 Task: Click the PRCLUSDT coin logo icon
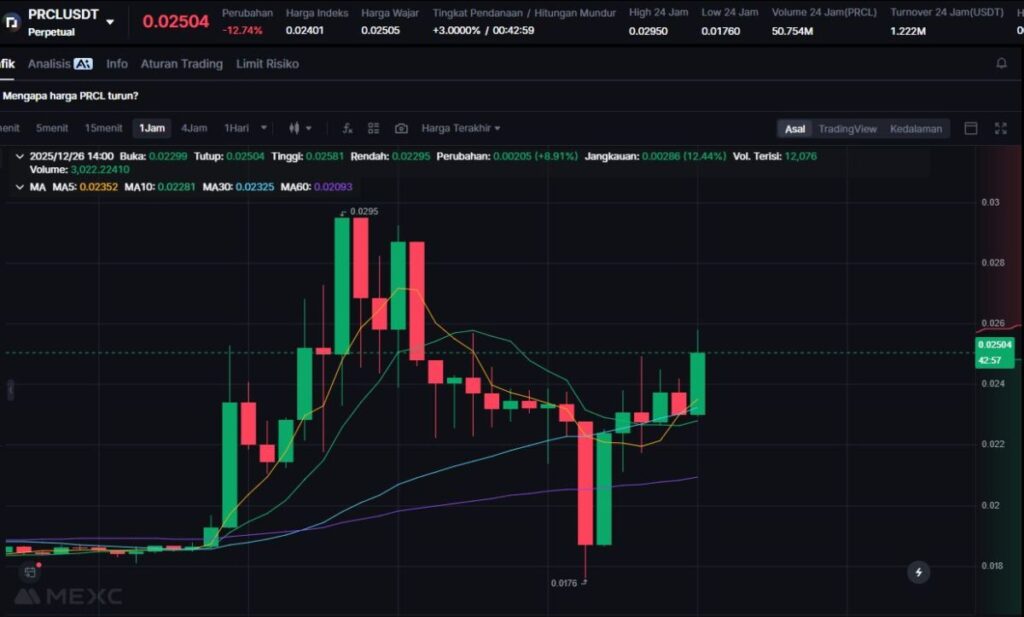click(13, 20)
